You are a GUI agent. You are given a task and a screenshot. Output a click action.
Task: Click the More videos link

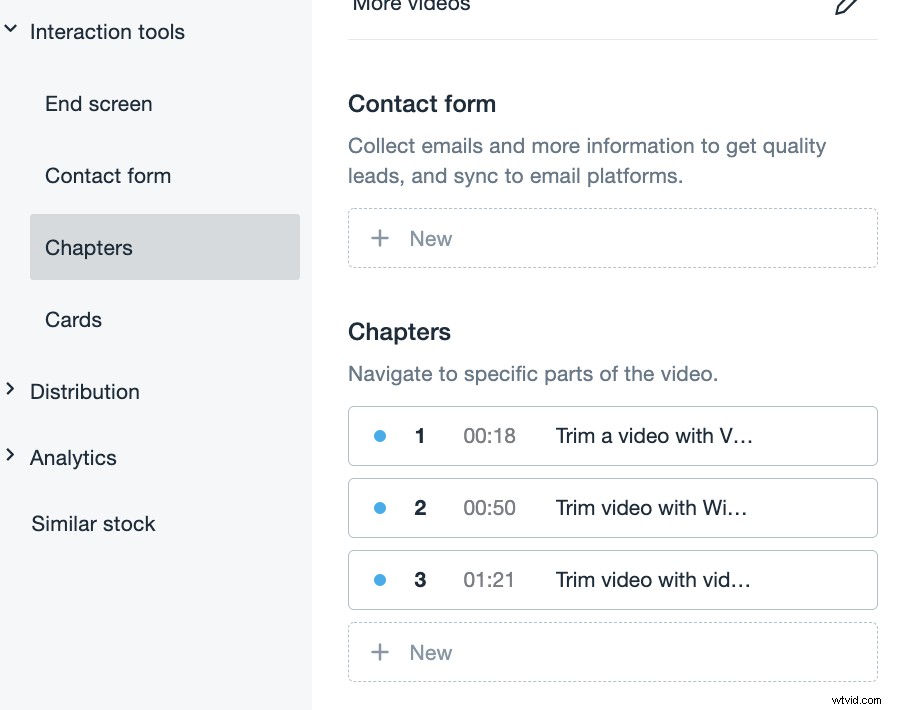point(410,6)
